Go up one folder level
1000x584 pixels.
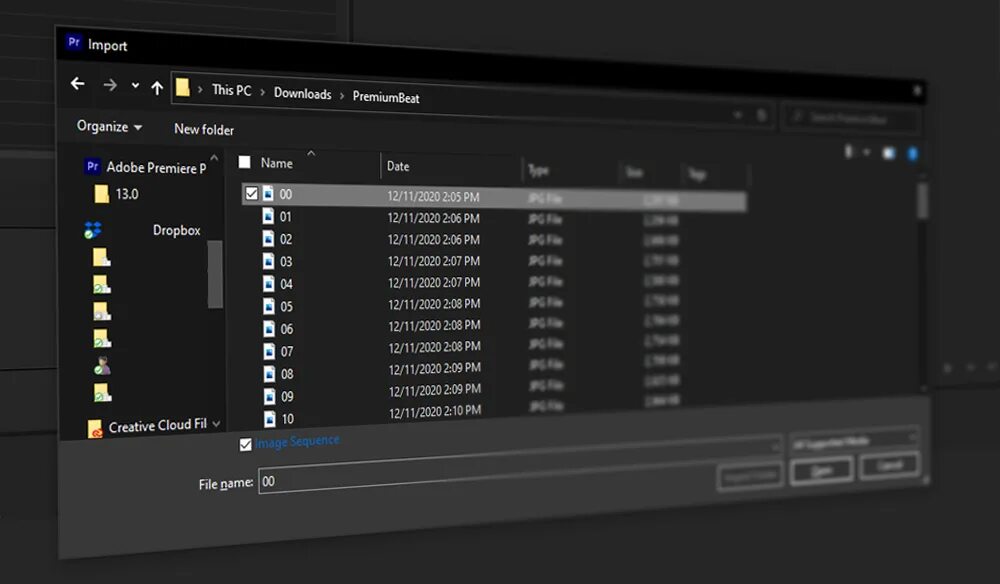[157, 88]
